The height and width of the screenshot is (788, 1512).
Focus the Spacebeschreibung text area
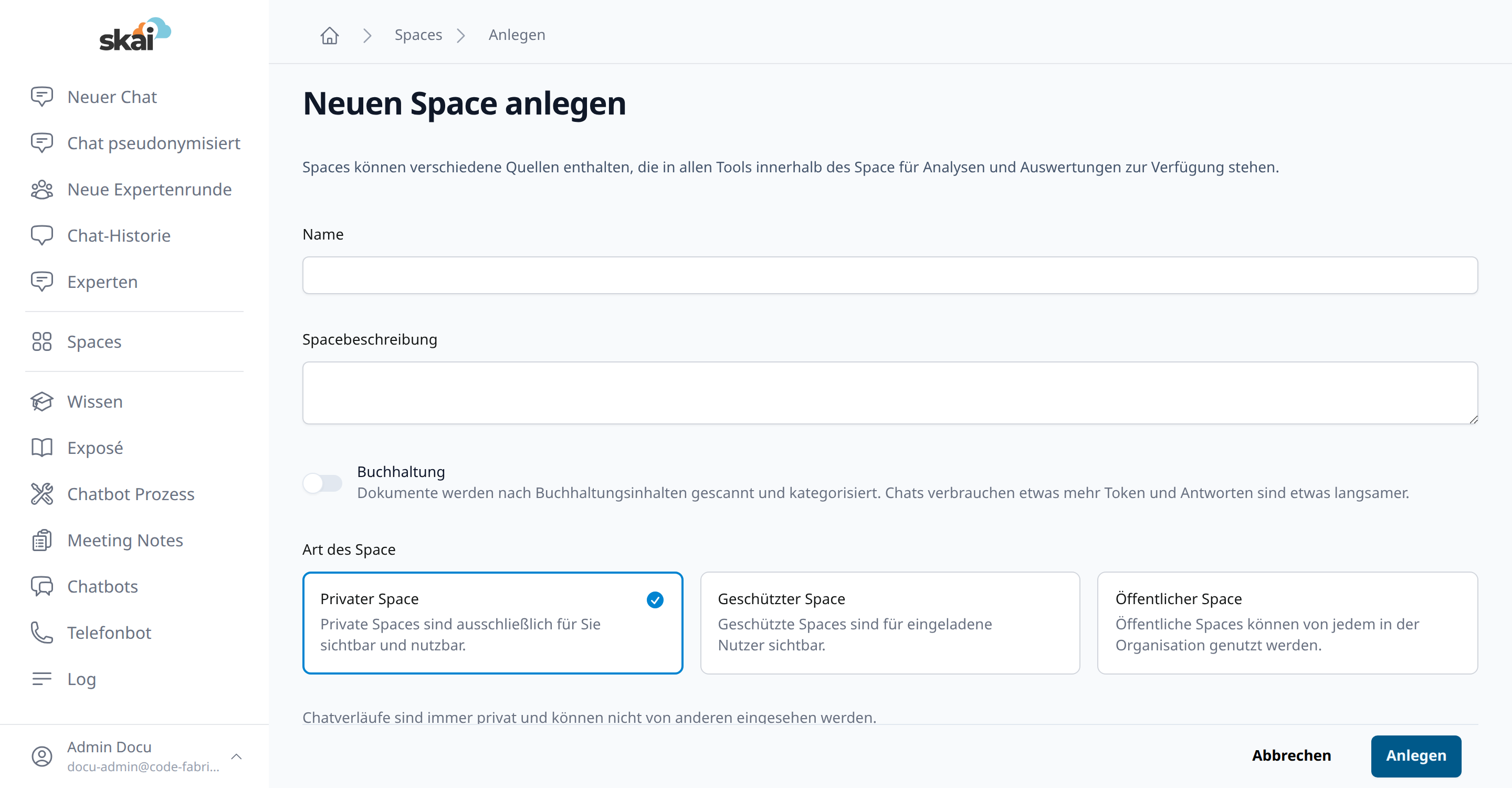[x=890, y=393]
